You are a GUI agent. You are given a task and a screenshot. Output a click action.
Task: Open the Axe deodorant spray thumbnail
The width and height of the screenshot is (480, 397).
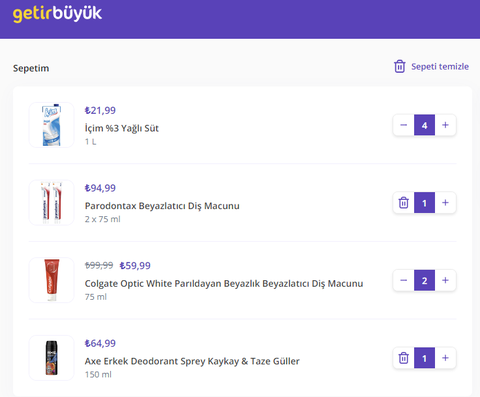click(51, 358)
